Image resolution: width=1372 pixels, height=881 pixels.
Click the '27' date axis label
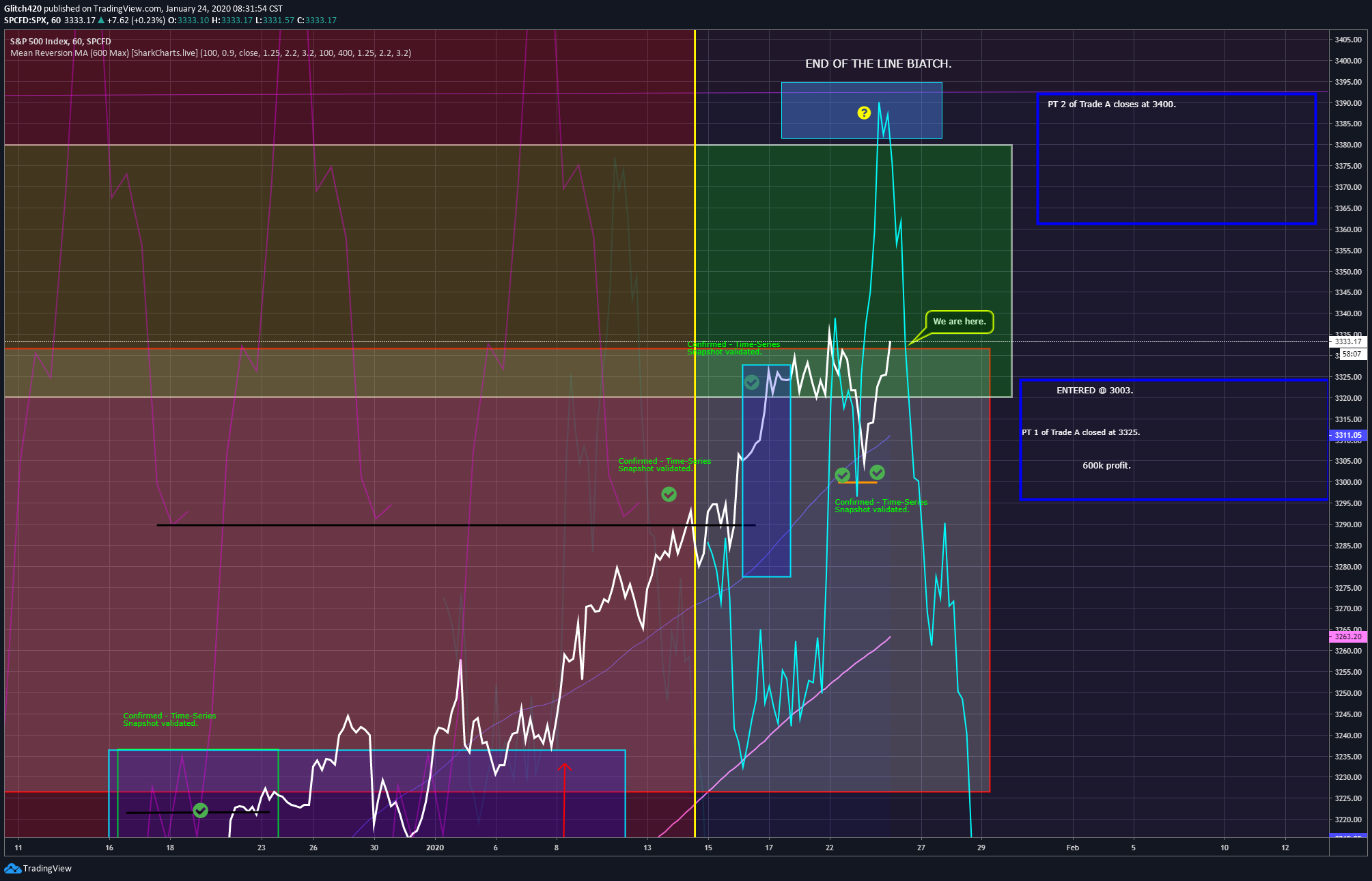click(921, 848)
